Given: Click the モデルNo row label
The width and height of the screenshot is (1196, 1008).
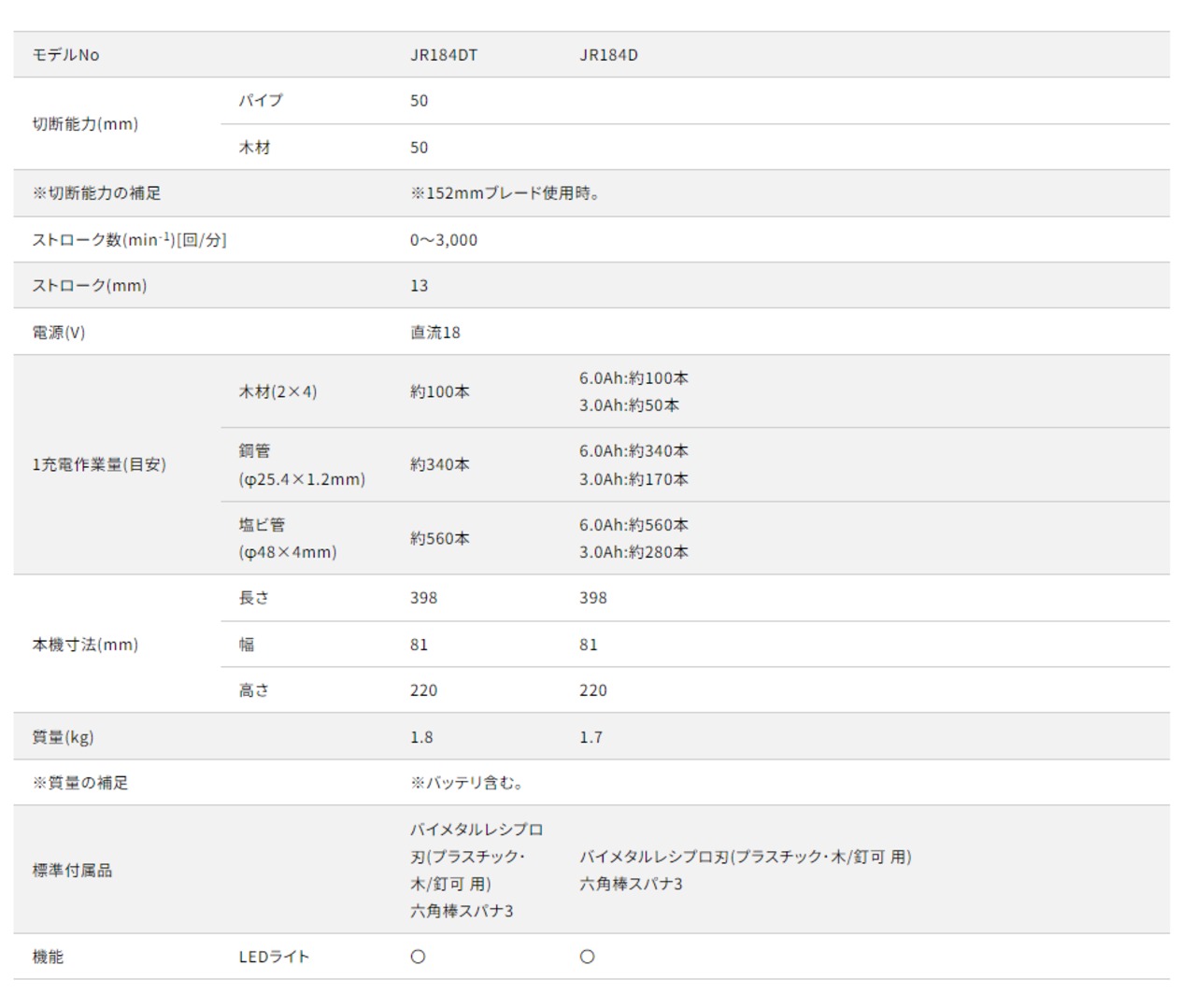Looking at the screenshot, I should click(65, 55).
